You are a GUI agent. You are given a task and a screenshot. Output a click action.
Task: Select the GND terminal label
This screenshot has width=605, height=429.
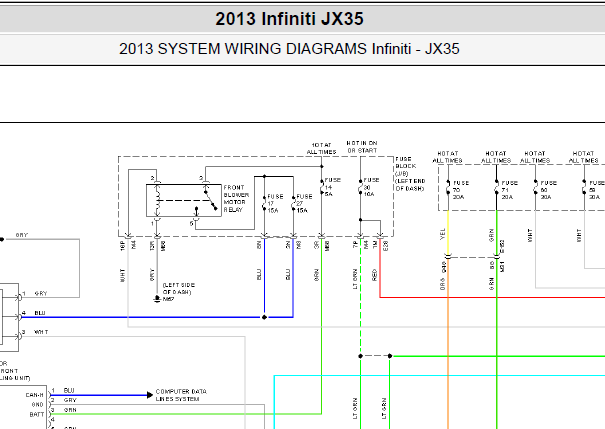[x=37, y=405]
